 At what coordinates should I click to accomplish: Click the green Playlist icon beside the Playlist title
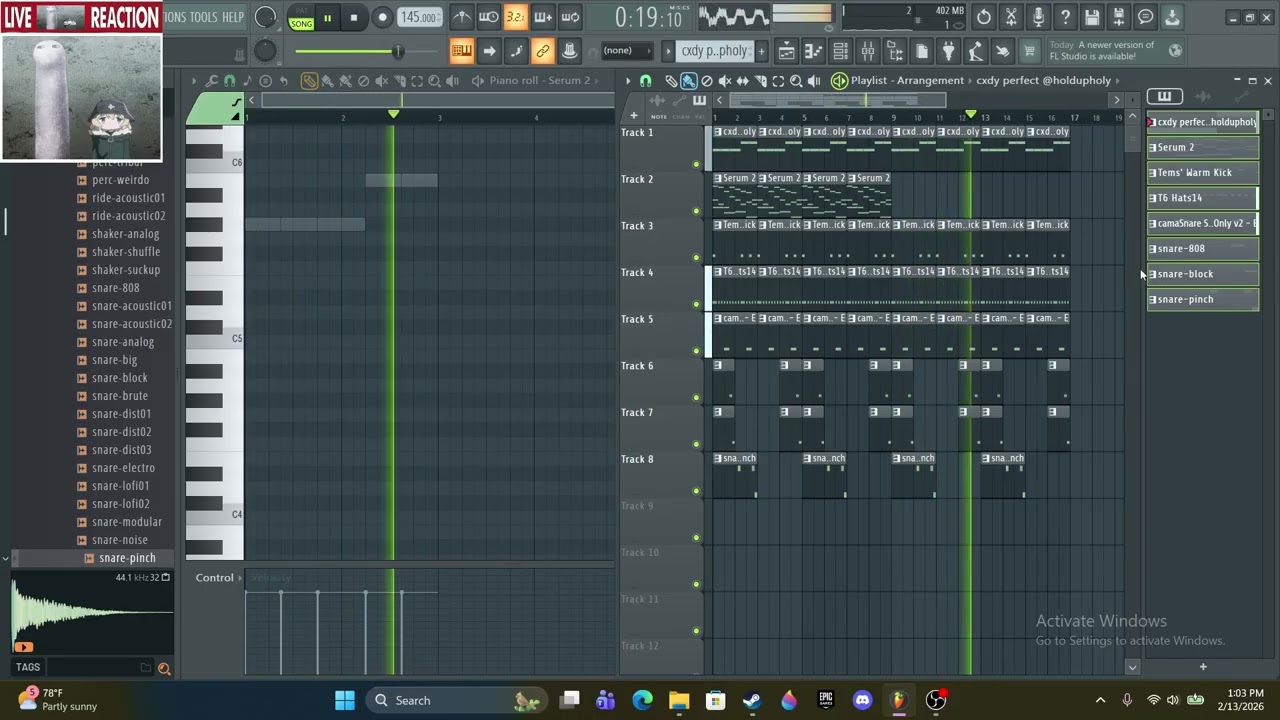point(839,81)
